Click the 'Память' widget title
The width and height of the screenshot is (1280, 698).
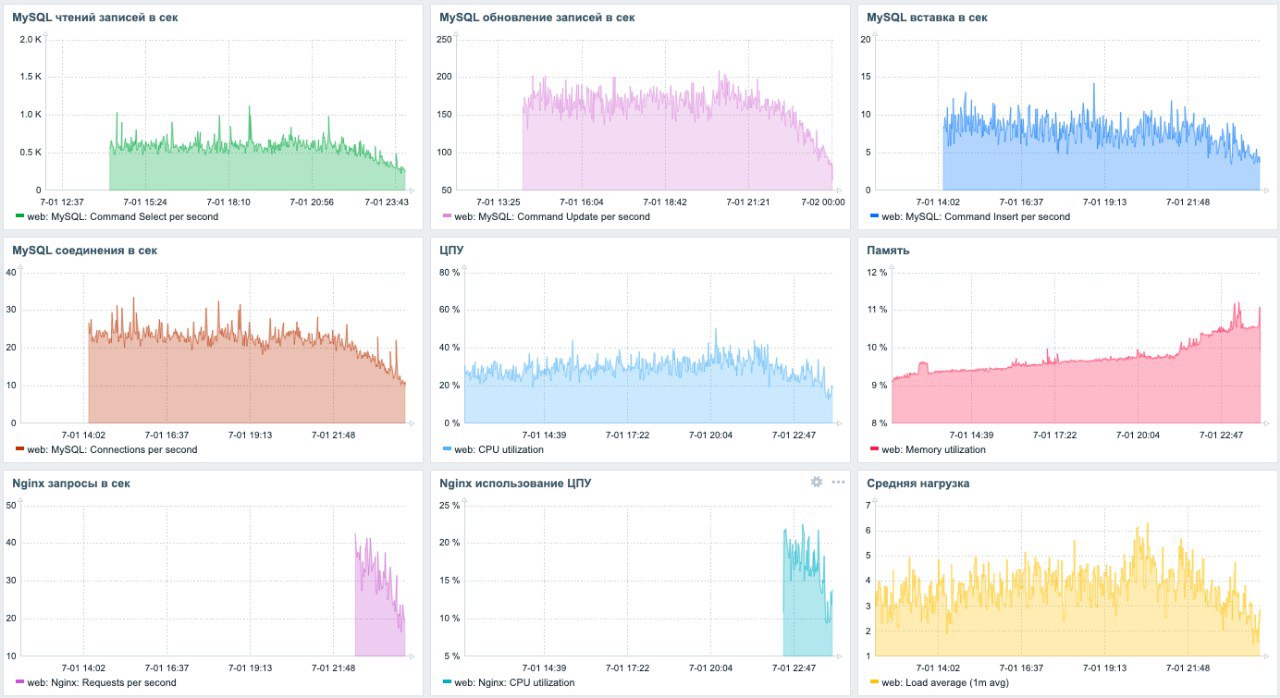click(x=888, y=250)
